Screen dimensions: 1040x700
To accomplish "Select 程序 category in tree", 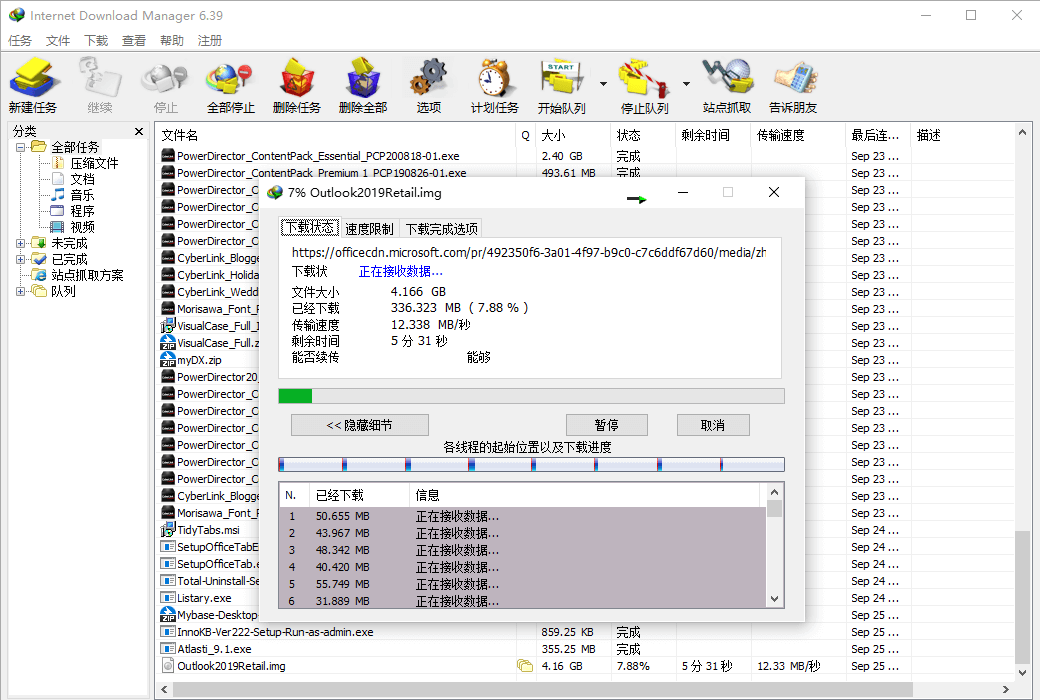I will click(82, 211).
